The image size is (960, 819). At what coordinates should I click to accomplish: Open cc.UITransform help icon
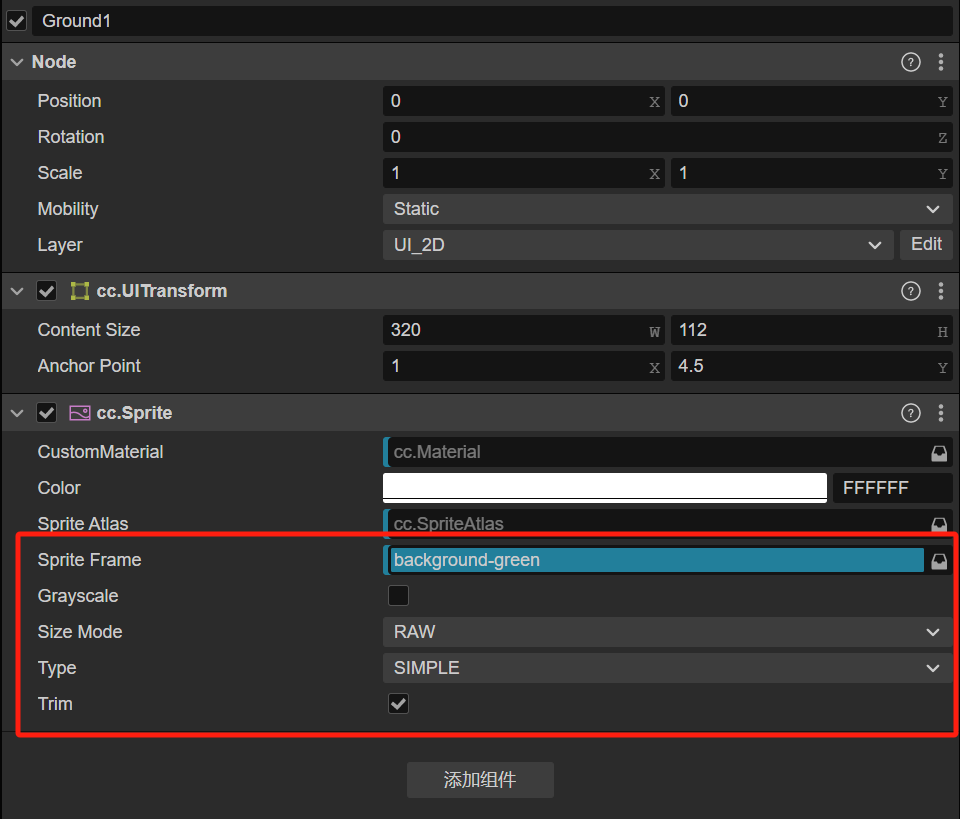(910, 291)
